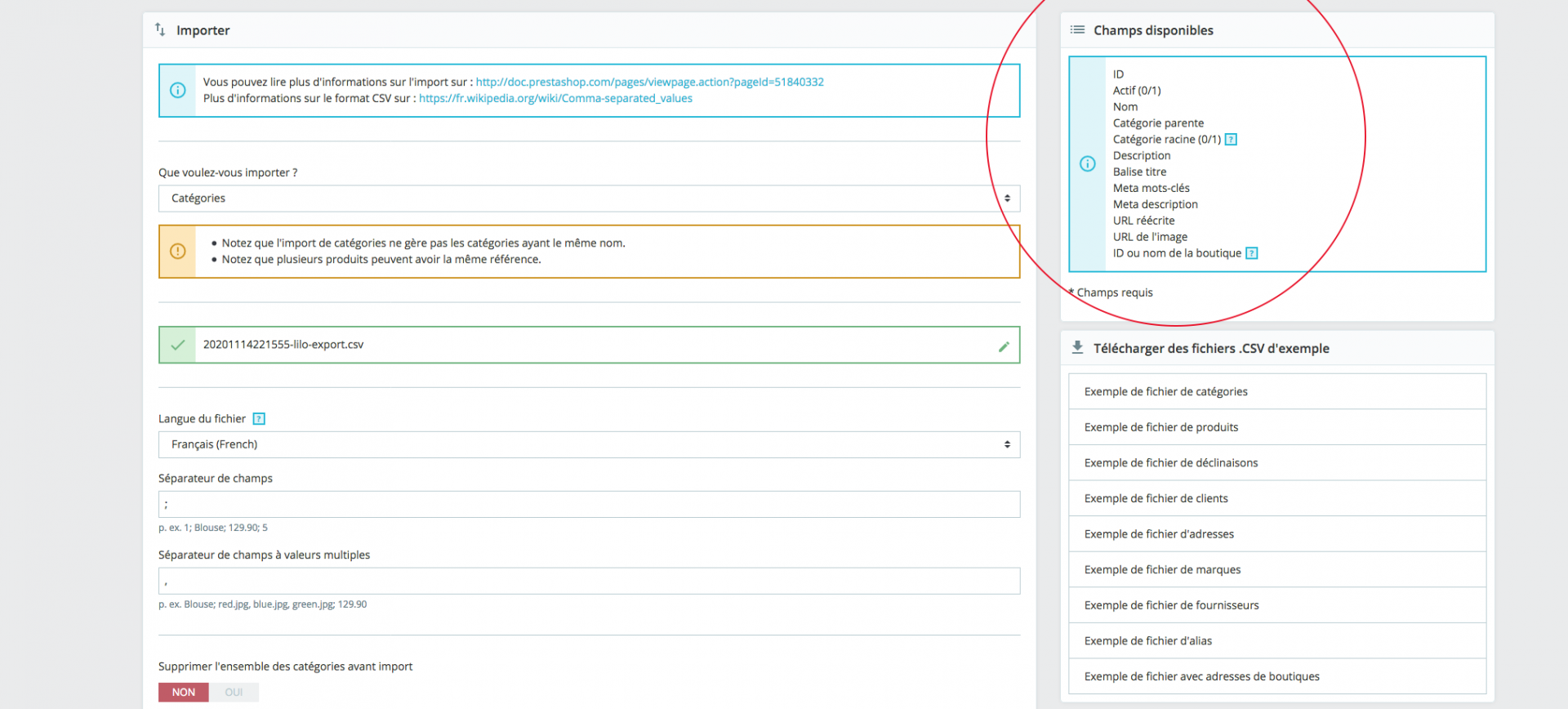Image resolution: width=1568 pixels, height=709 pixels.
Task: Open the Wikipedia Comma-separated values link
Action: (555, 98)
